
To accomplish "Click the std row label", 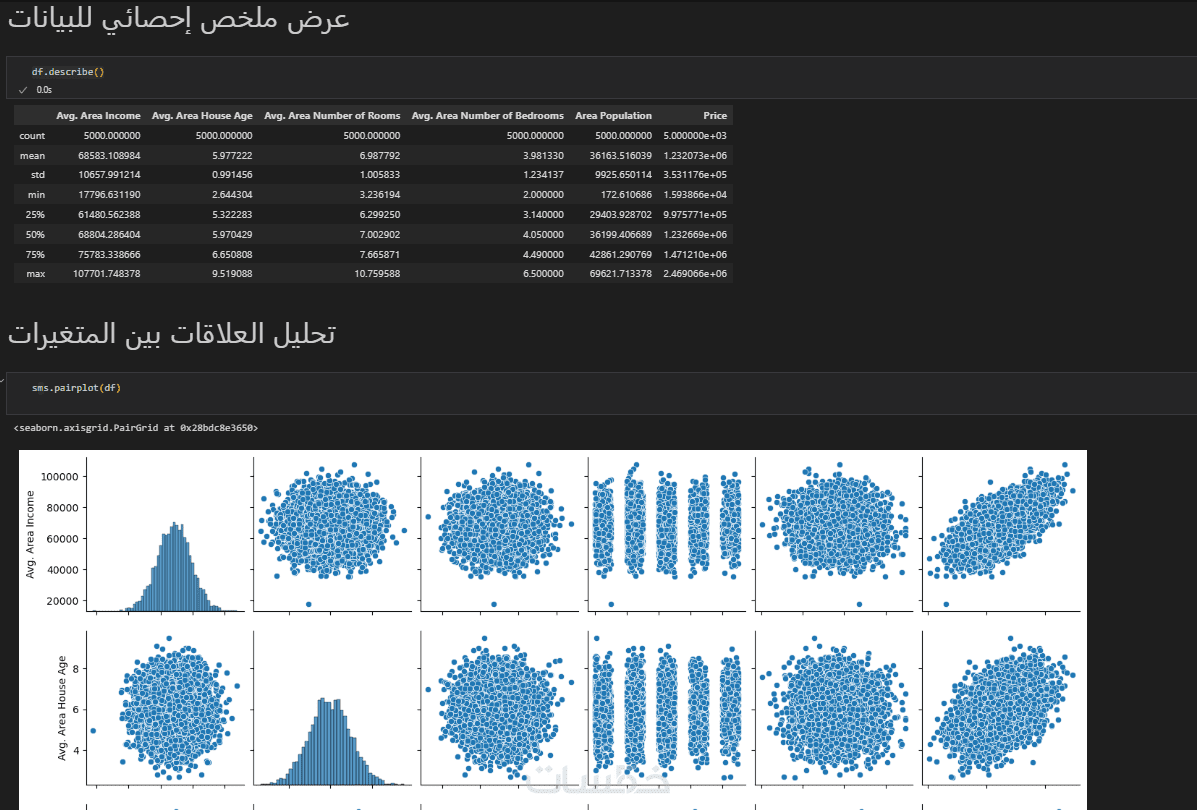I will click(x=37, y=175).
